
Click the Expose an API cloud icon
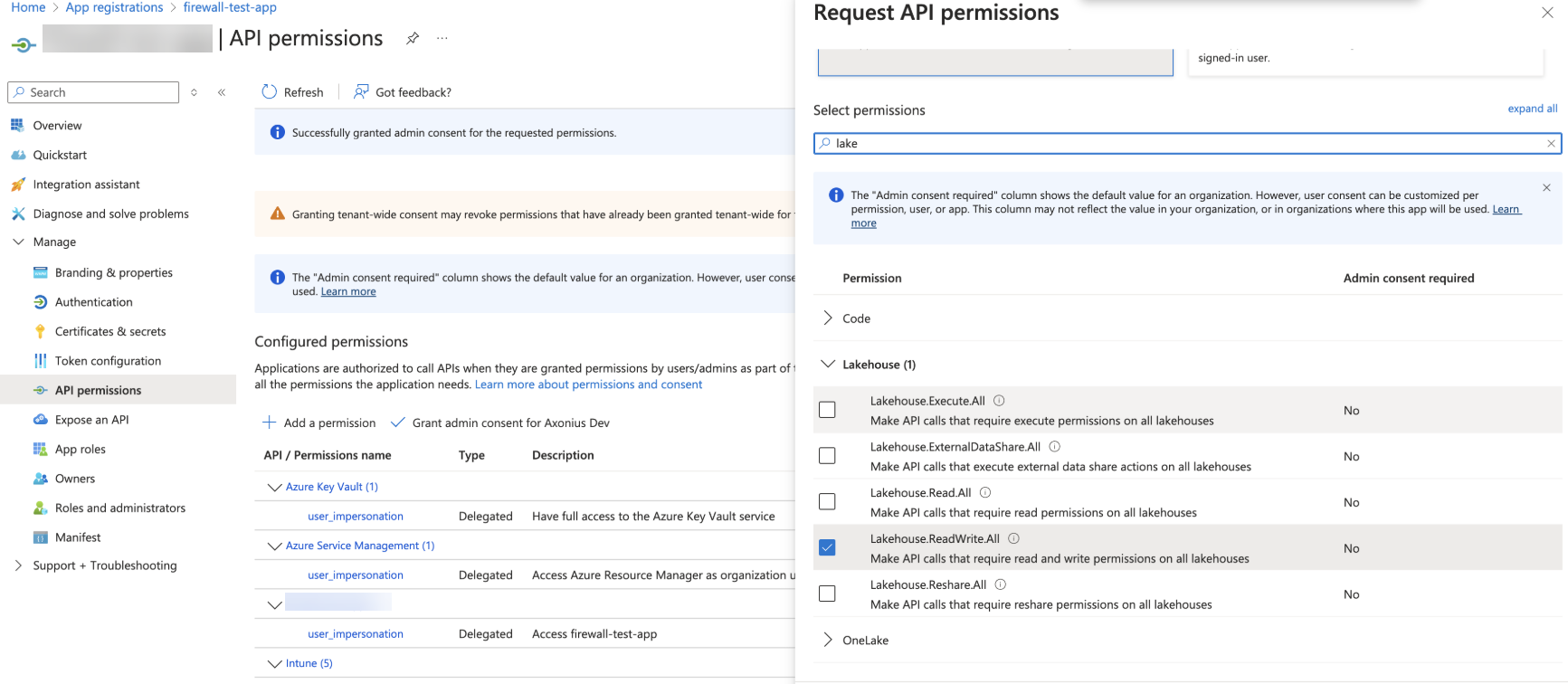[x=40, y=420]
